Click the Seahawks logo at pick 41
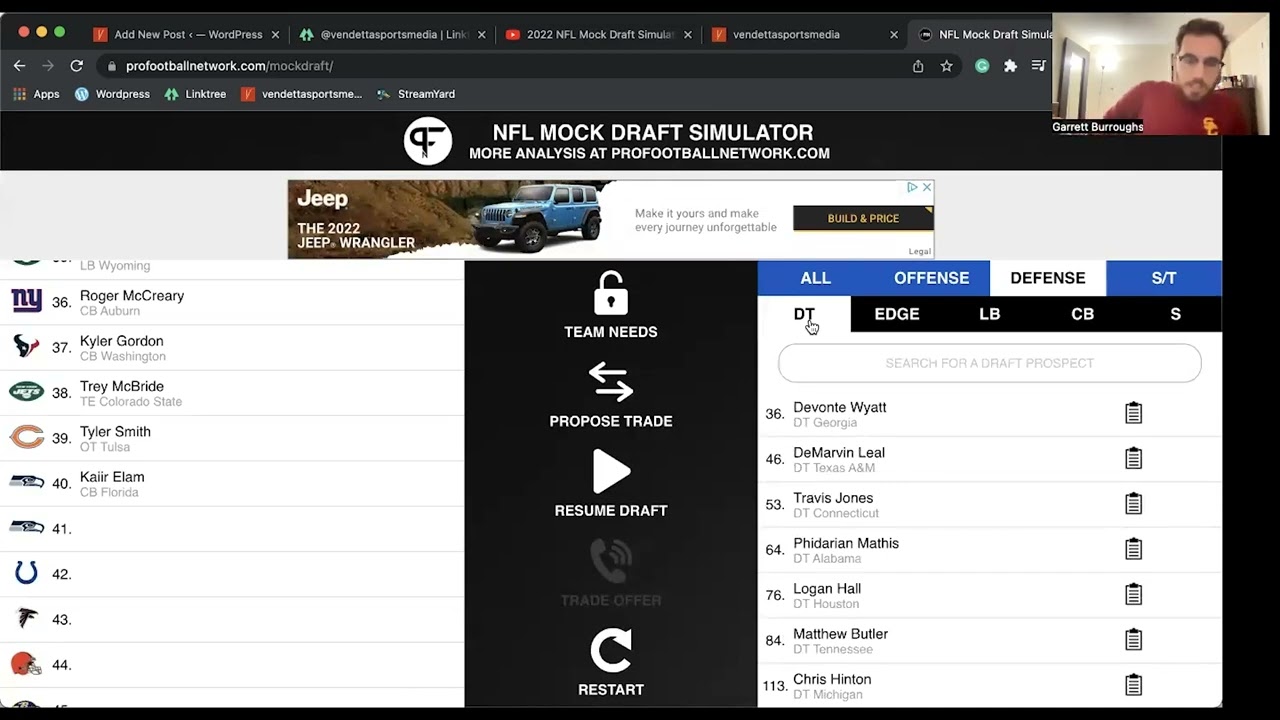 (27, 527)
